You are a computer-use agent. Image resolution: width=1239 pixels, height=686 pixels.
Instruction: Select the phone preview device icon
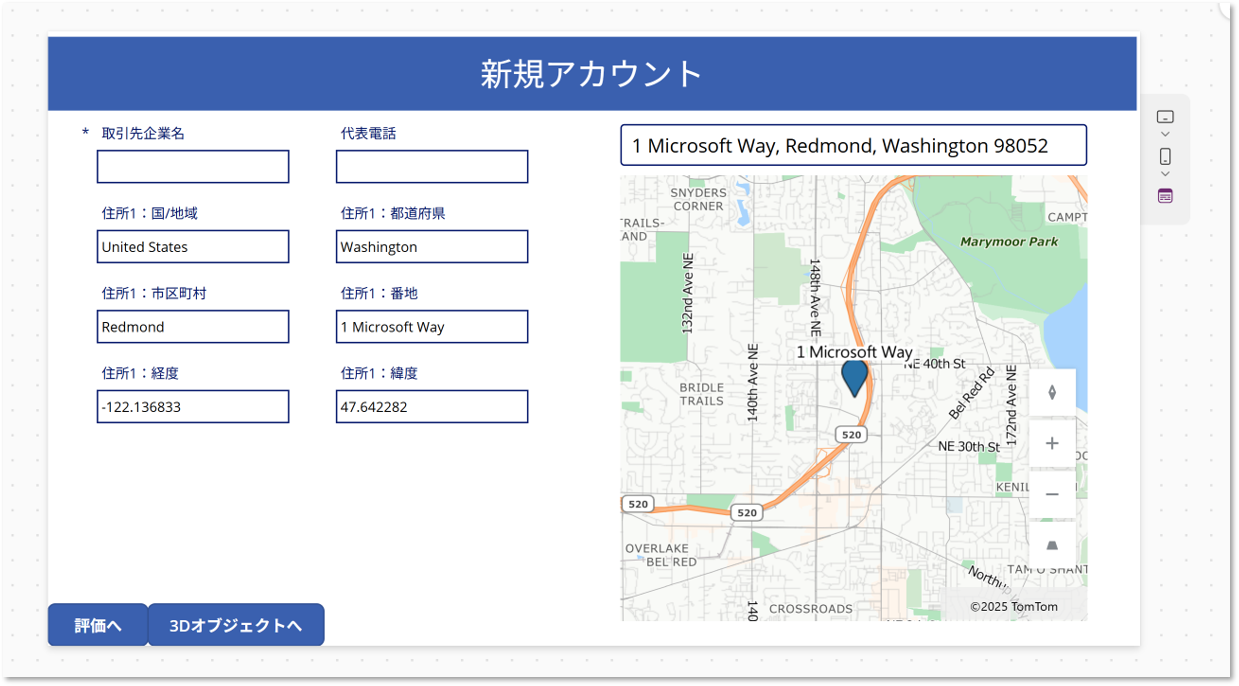pos(1165,157)
